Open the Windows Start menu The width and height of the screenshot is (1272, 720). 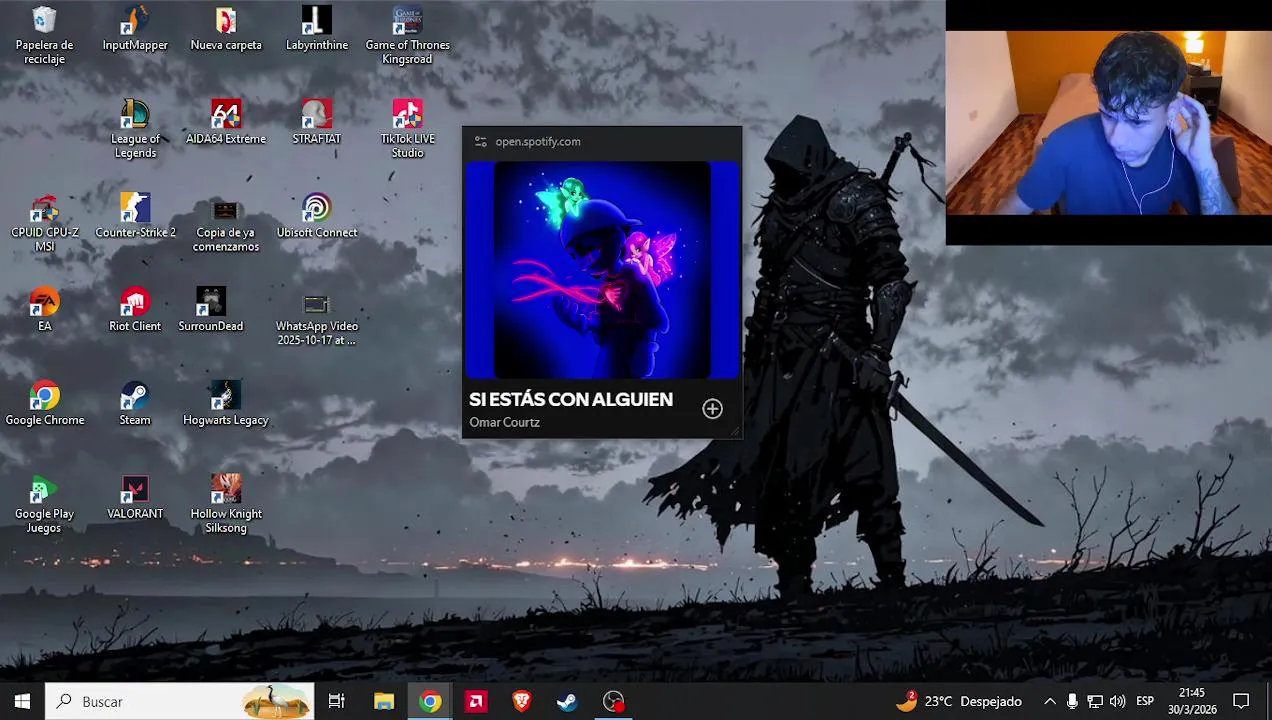(22, 701)
